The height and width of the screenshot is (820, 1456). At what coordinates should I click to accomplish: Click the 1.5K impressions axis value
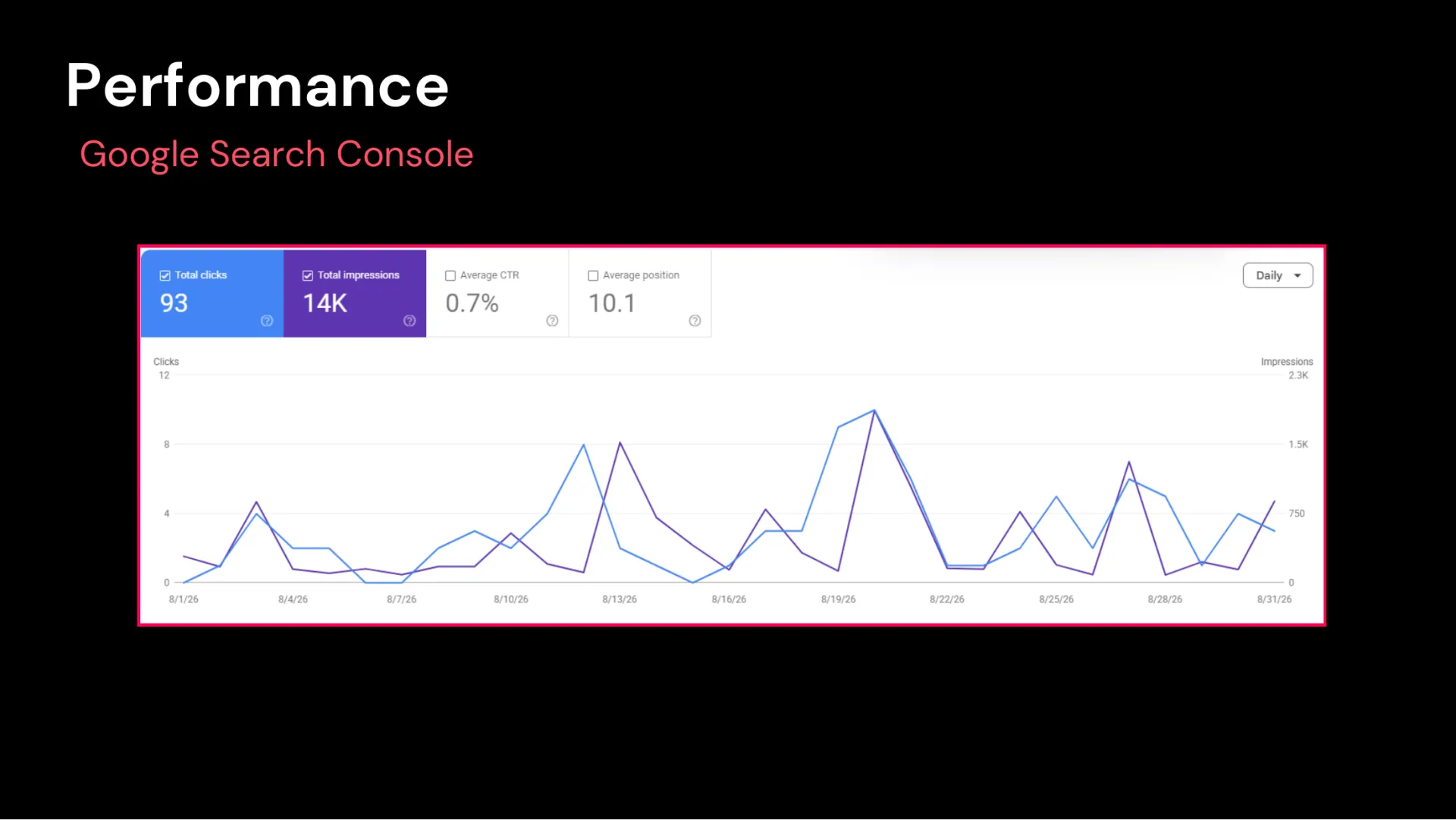click(1298, 445)
